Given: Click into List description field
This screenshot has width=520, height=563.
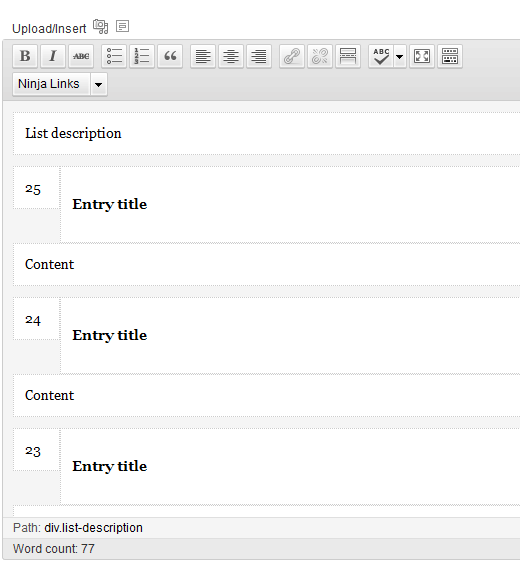Looking at the screenshot, I should 266,134.
